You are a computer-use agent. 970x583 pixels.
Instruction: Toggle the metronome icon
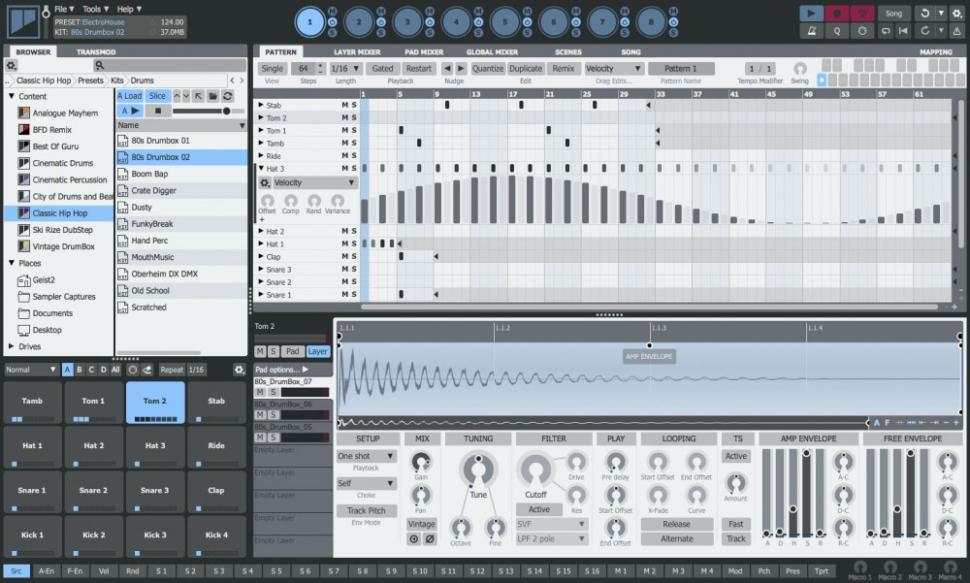pyautogui.click(x=811, y=31)
